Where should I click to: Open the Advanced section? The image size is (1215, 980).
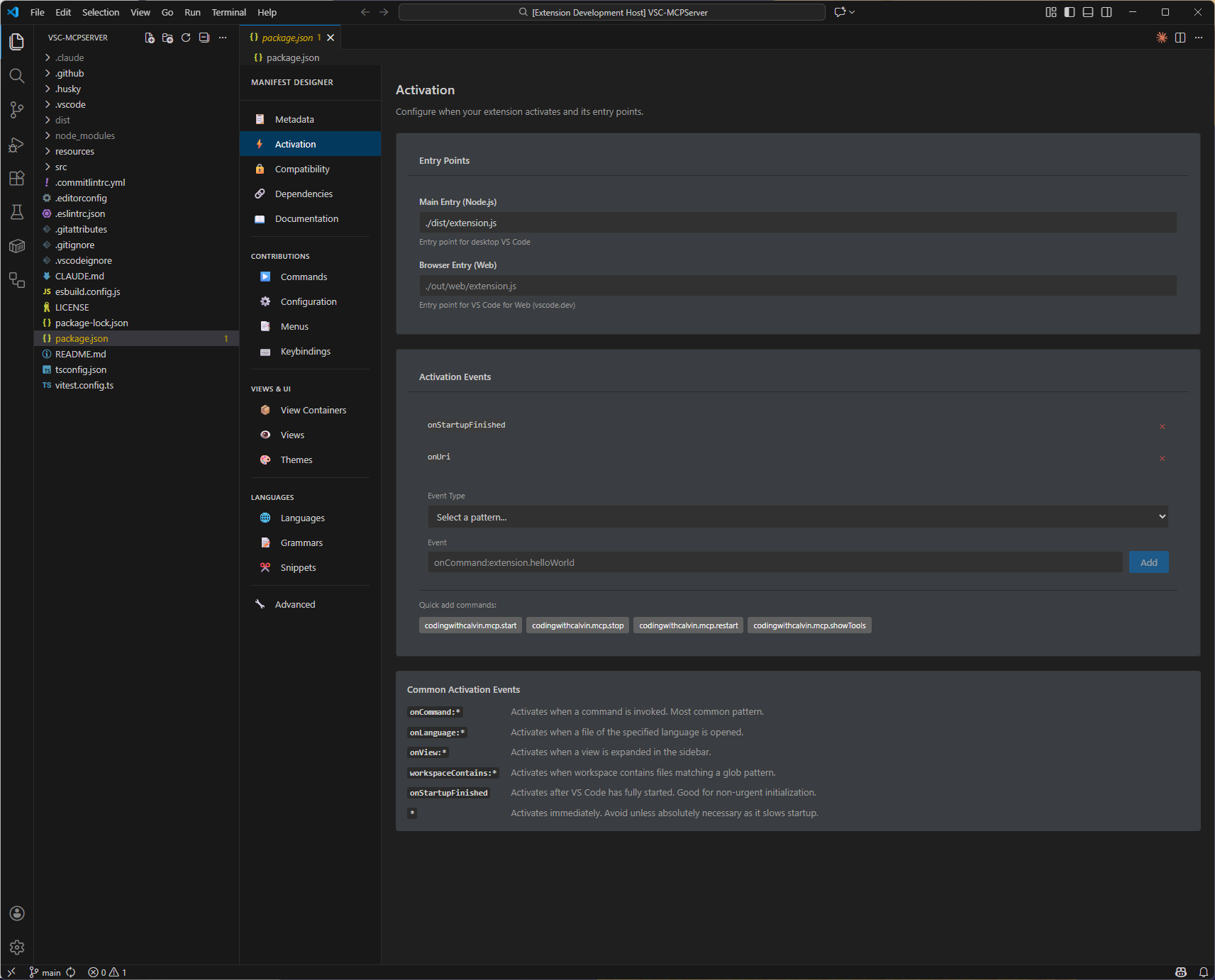[x=310, y=604]
